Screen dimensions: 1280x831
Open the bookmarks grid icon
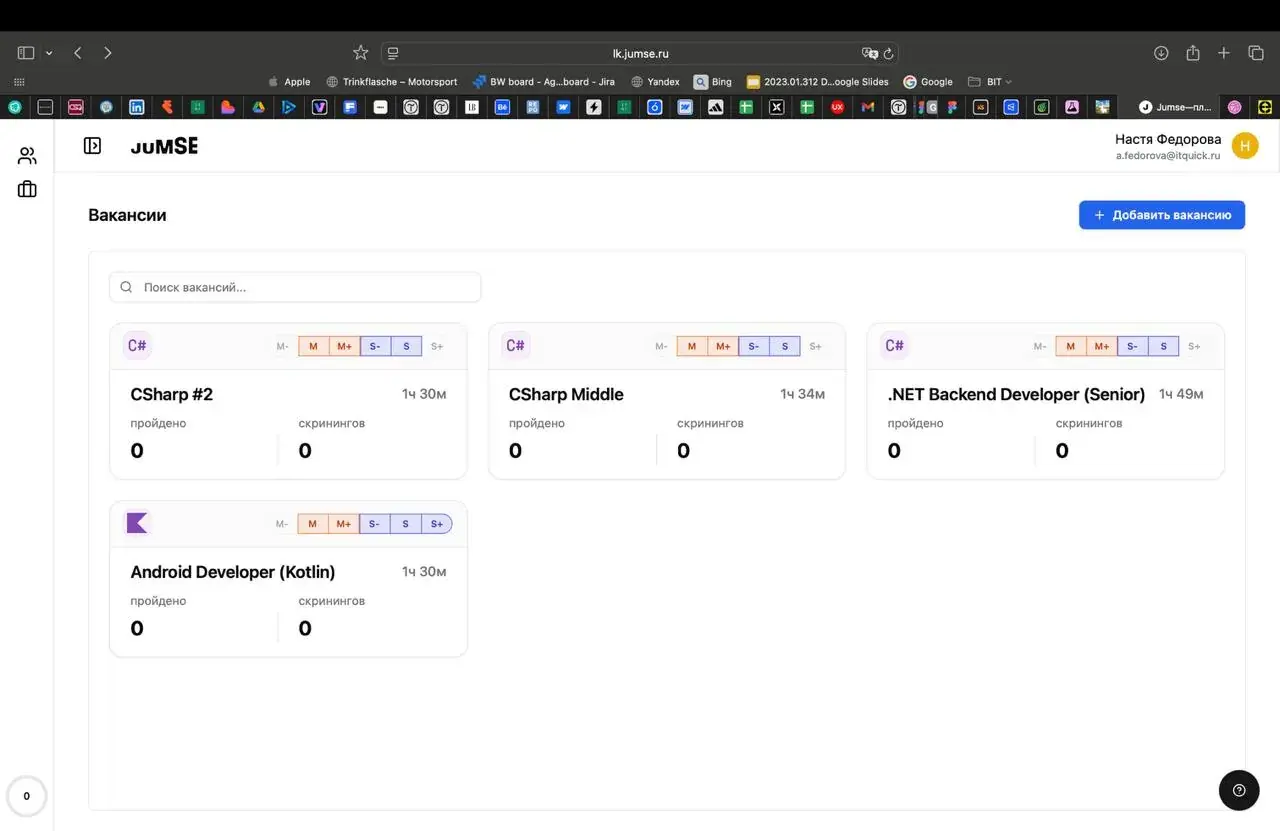(19, 82)
